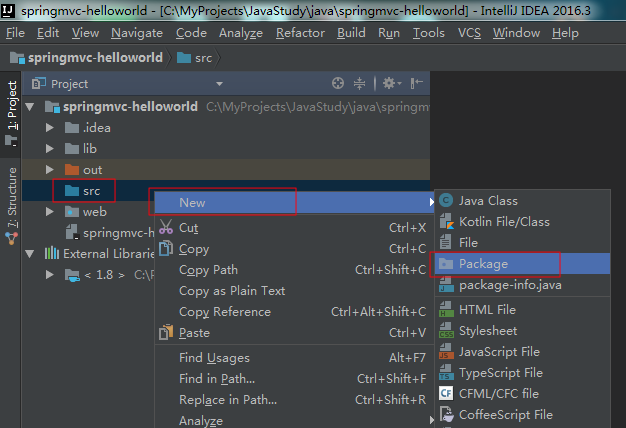626x428 pixels.
Task: Open the Refactor menu
Action: click(300, 33)
